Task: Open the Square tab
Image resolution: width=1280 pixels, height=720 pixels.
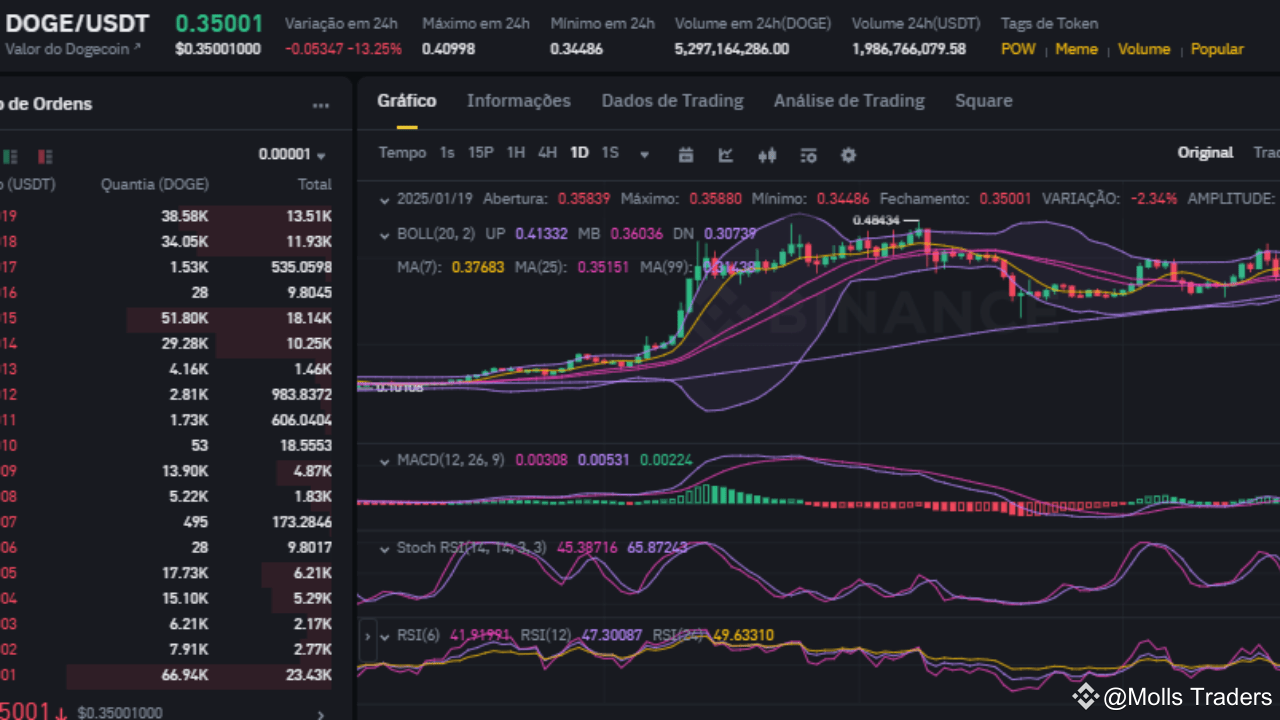Action: pos(983,100)
